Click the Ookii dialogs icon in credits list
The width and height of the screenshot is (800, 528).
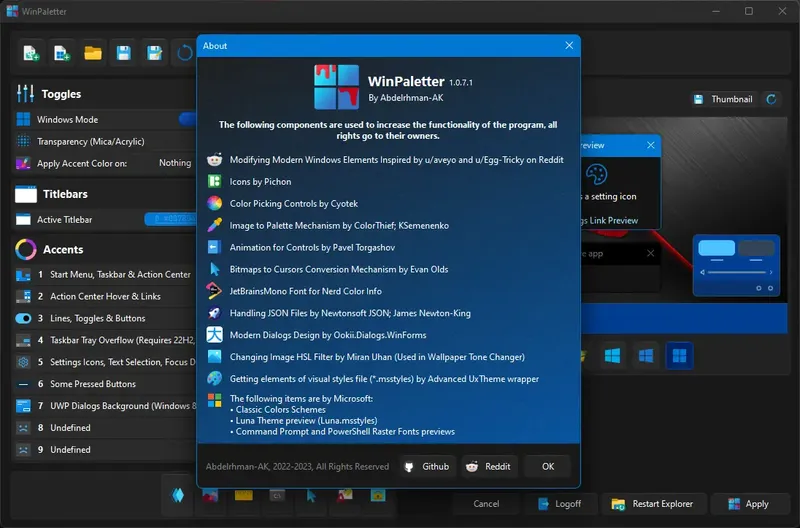[x=214, y=335]
